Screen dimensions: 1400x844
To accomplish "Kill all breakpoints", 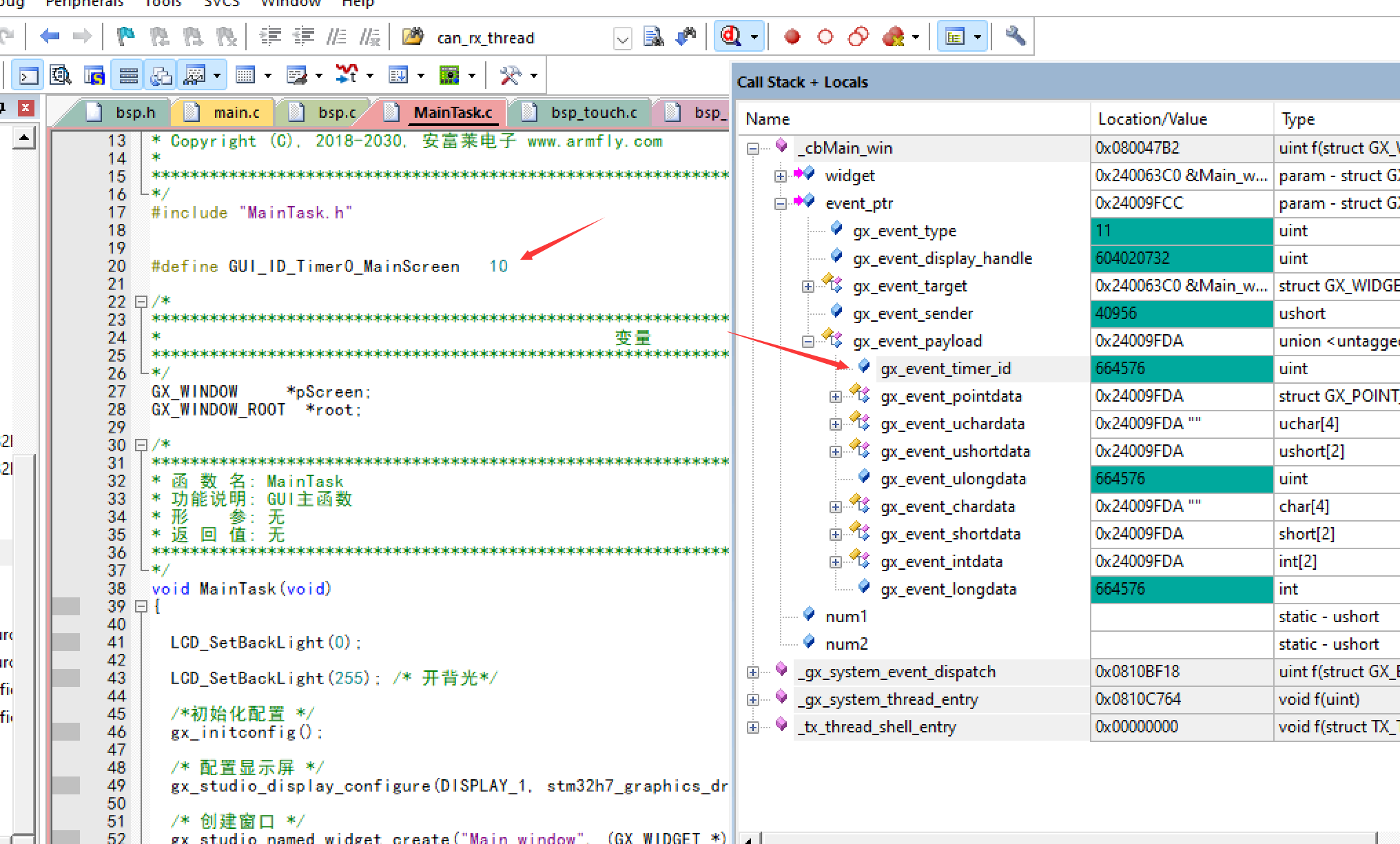I will click(x=894, y=36).
